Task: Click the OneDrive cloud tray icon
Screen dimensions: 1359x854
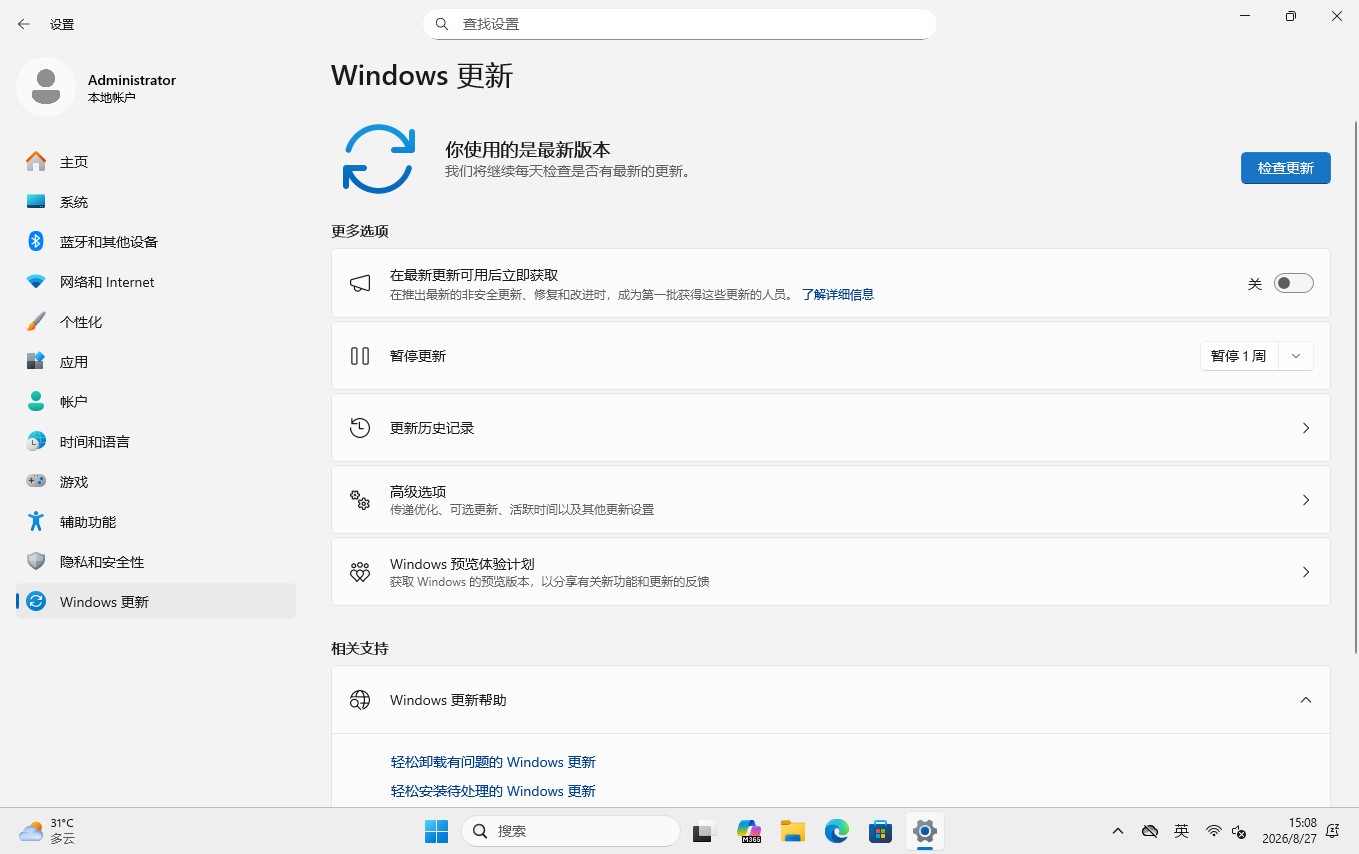Action: pos(1150,831)
